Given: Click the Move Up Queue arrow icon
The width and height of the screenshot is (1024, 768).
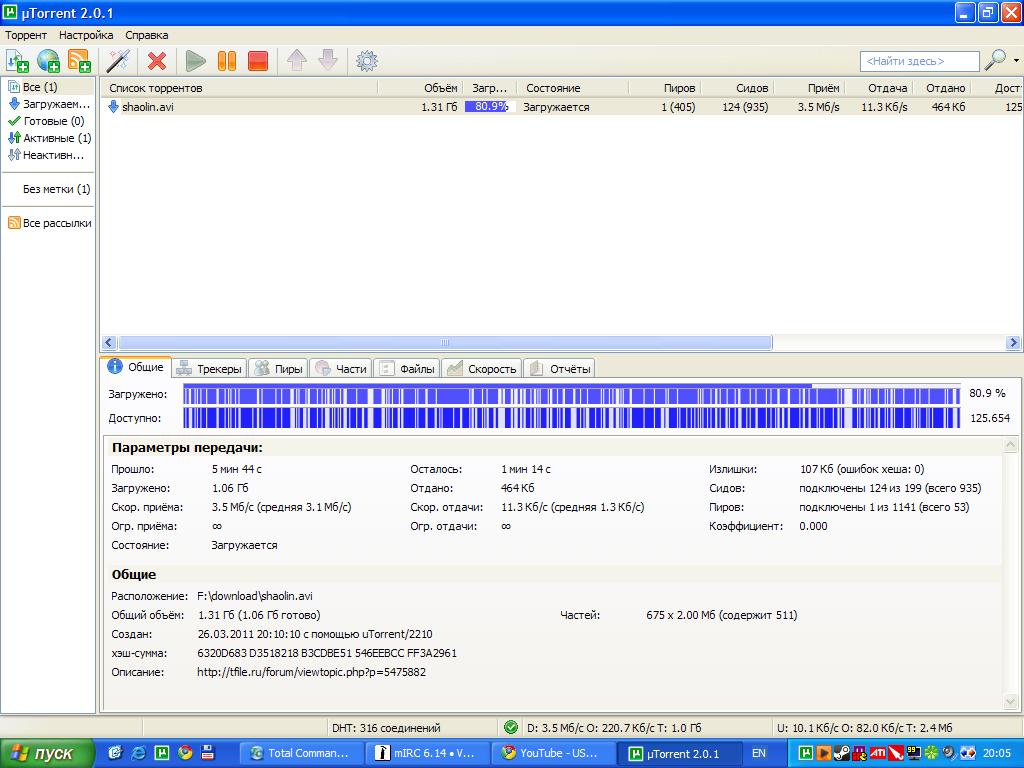Looking at the screenshot, I should point(297,61).
